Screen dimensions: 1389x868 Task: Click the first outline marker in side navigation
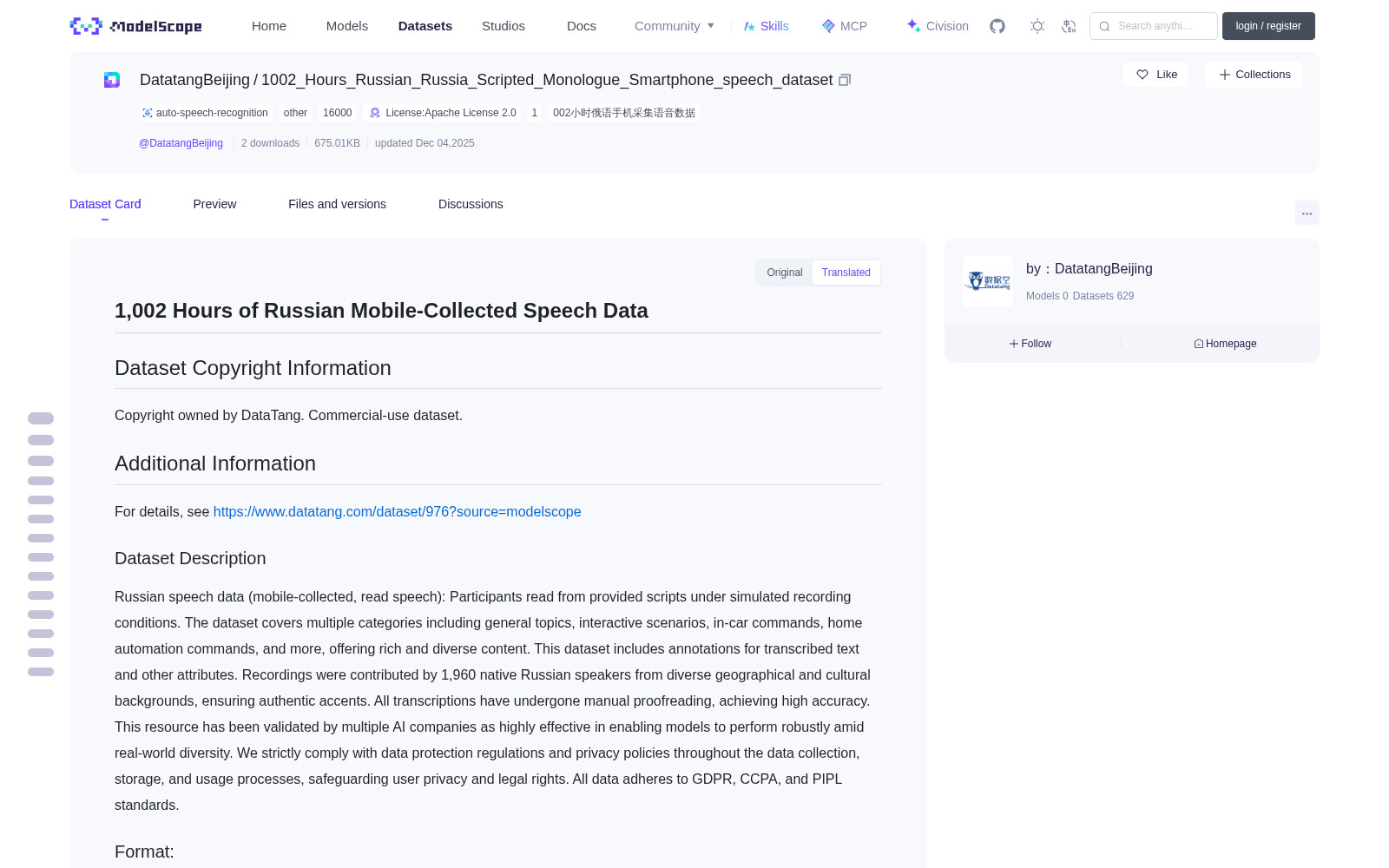tap(41, 418)
